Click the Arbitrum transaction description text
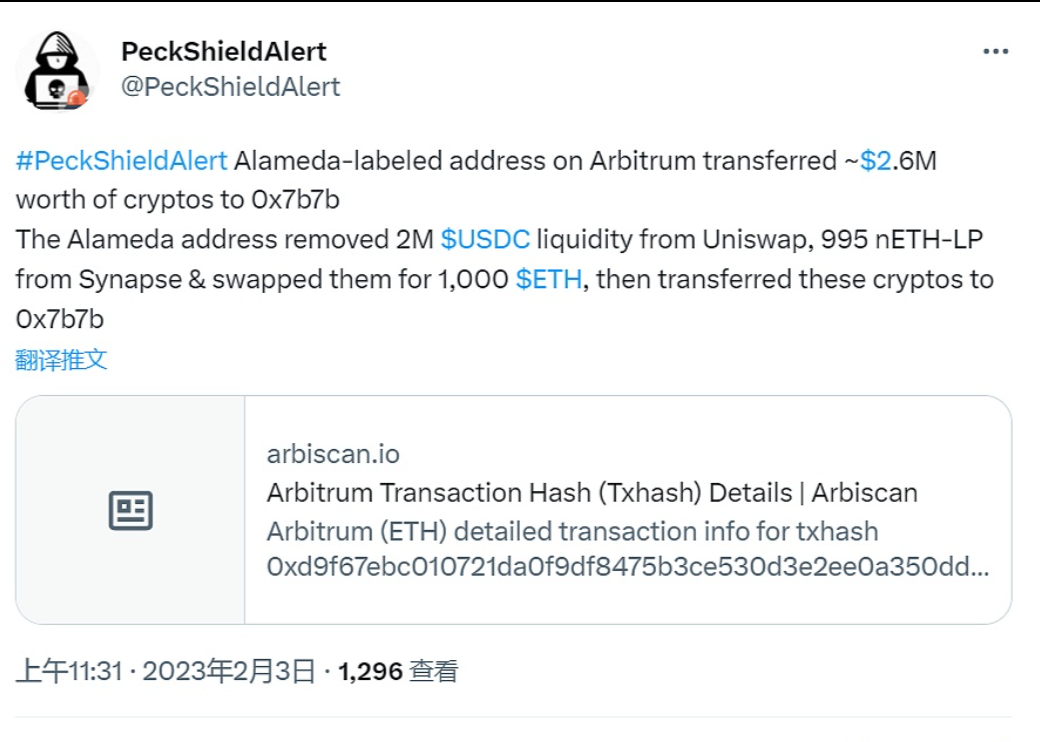 point(574,531)
